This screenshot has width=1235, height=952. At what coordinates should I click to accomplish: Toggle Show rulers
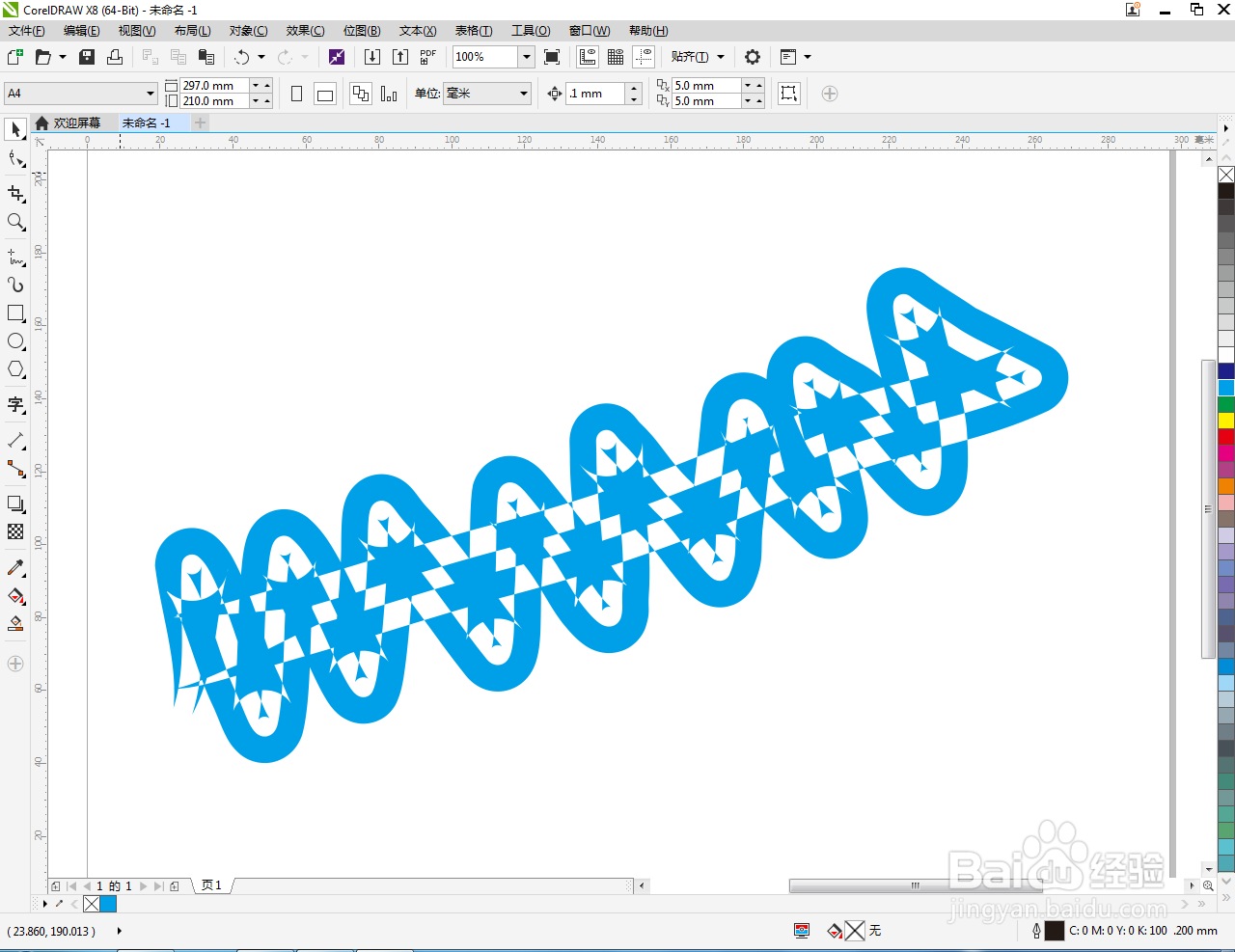[x=588, y=57]
